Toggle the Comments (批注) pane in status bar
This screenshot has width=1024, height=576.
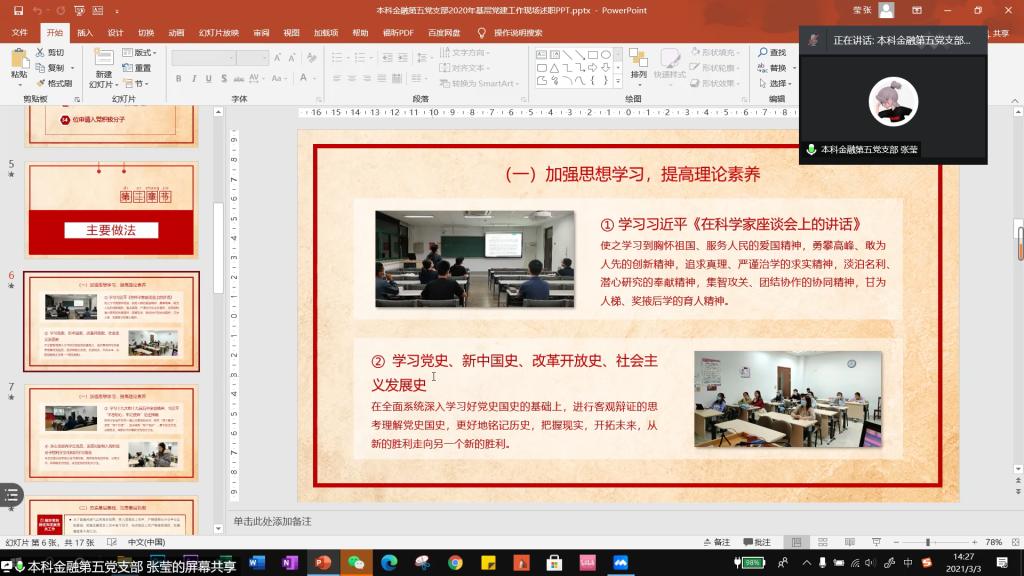coord(756,542)
